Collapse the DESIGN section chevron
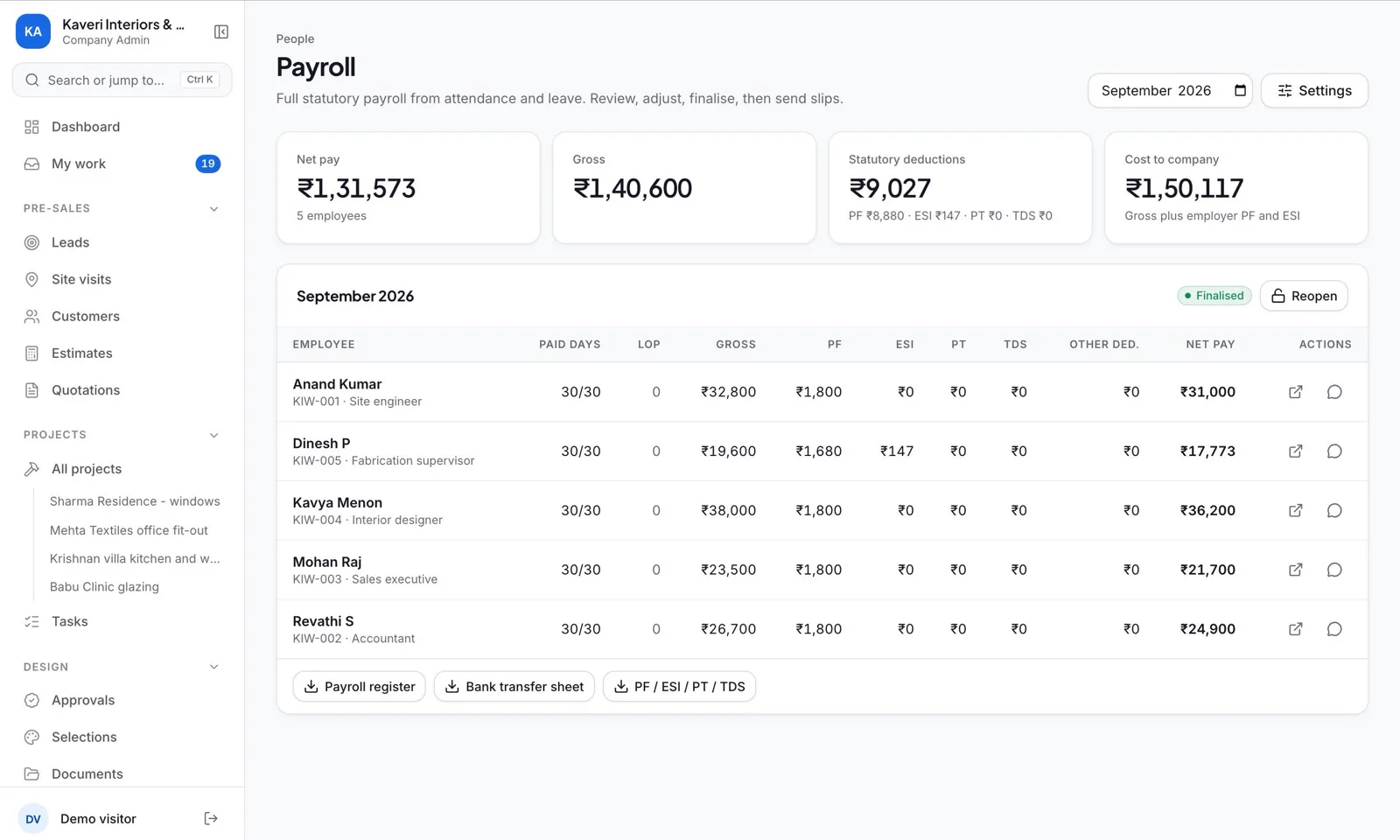1400x840 pixels. click(x=213, y=667)
